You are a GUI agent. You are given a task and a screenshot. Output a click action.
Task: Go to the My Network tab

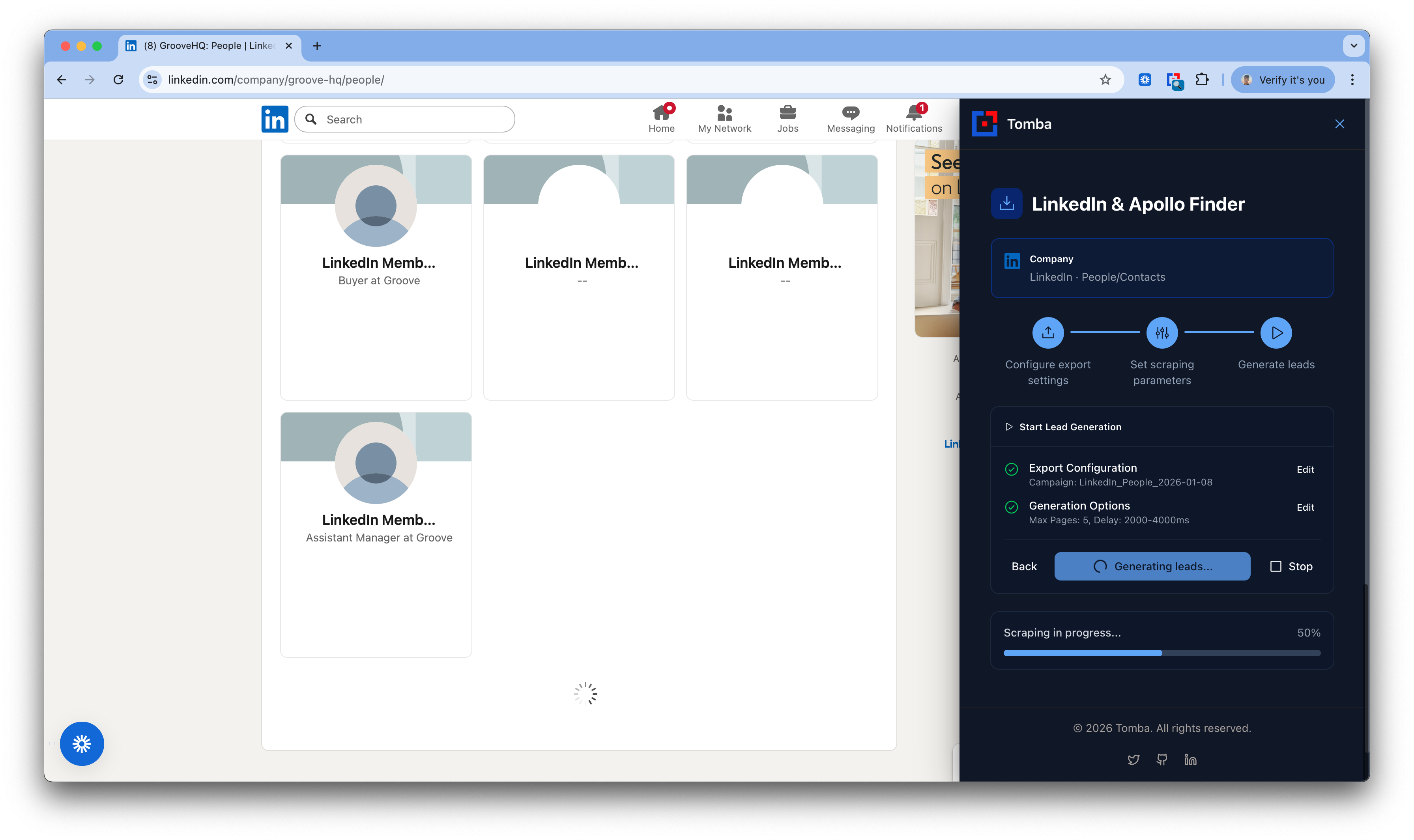coord(724,119)
